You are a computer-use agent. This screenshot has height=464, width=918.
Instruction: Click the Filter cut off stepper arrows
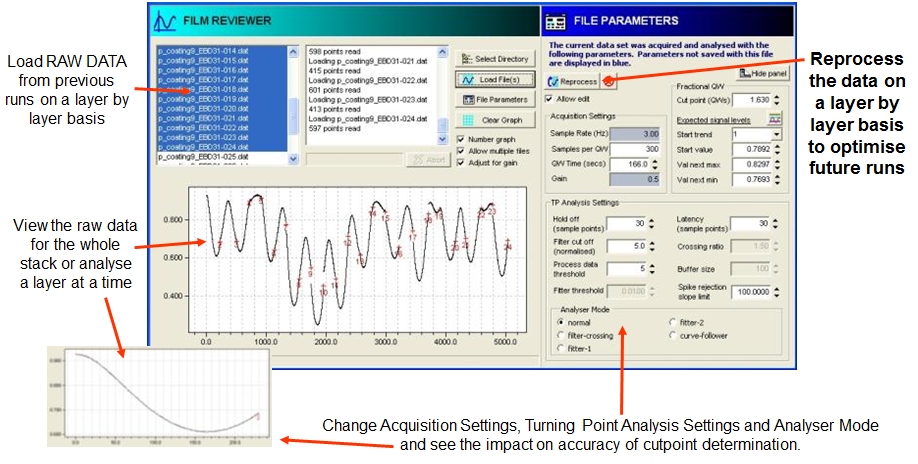tap(651, 246)
